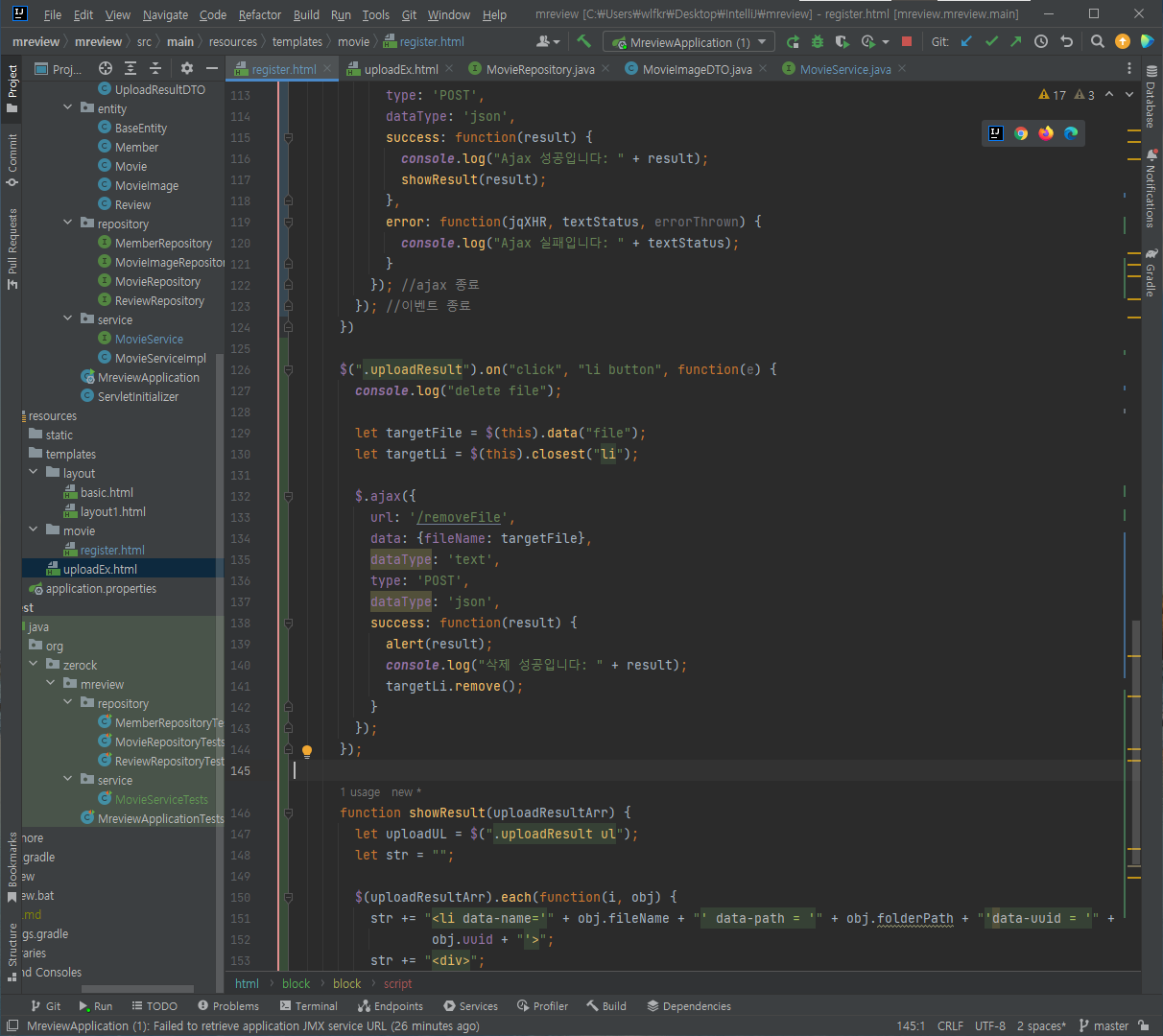Rerun MreviewApplication with the green rerun icon
Viewport: 1163px width, 1036px height.
pos(793,42)
